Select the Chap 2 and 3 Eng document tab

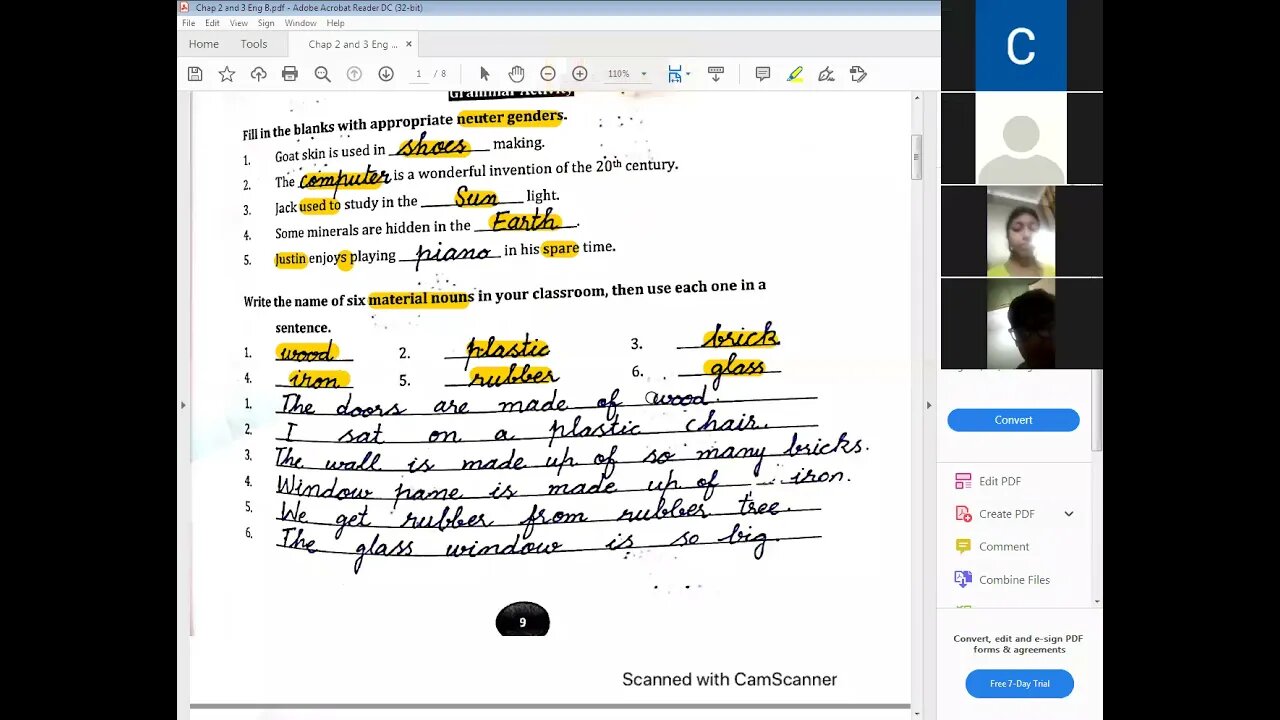(352, 44)
